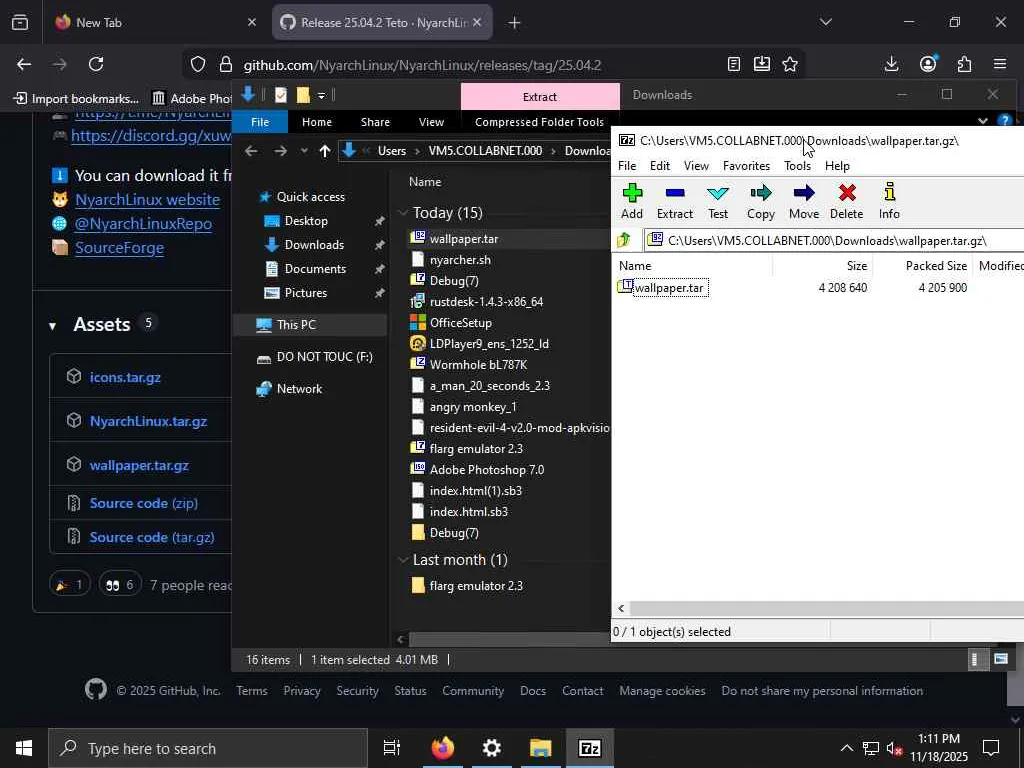Screen dimensions: 1024x768
Task: Collapse the Assets section
Action: [52, 326]
